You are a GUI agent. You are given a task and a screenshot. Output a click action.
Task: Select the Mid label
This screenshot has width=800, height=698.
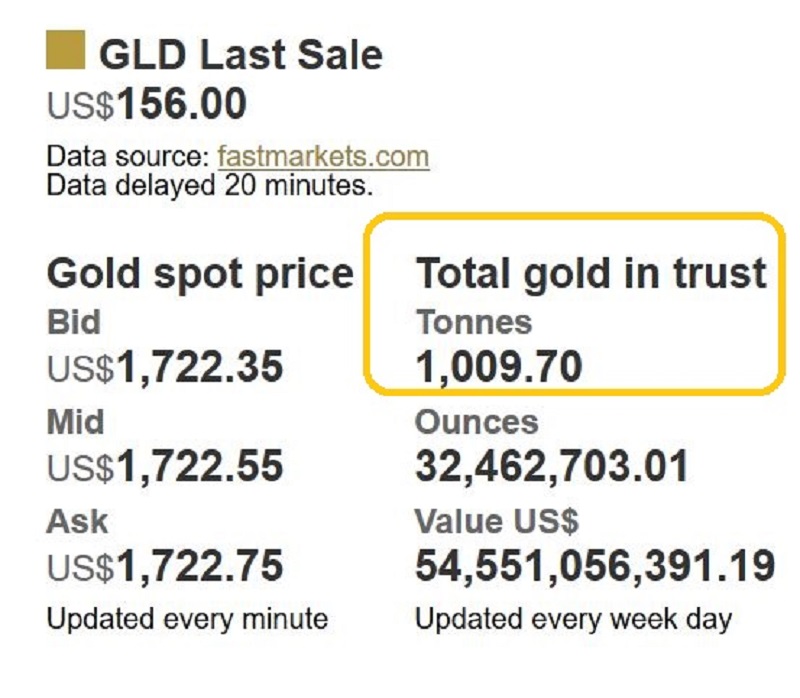[75, 421]
